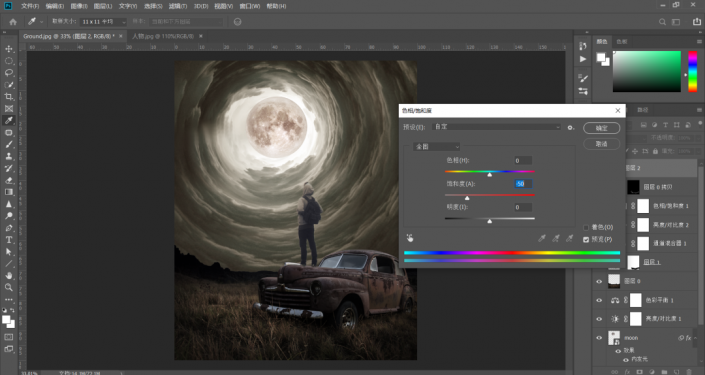Click the 确定 OK button
The height and width of the screenshot is (375, 705).
pos(602,128)
